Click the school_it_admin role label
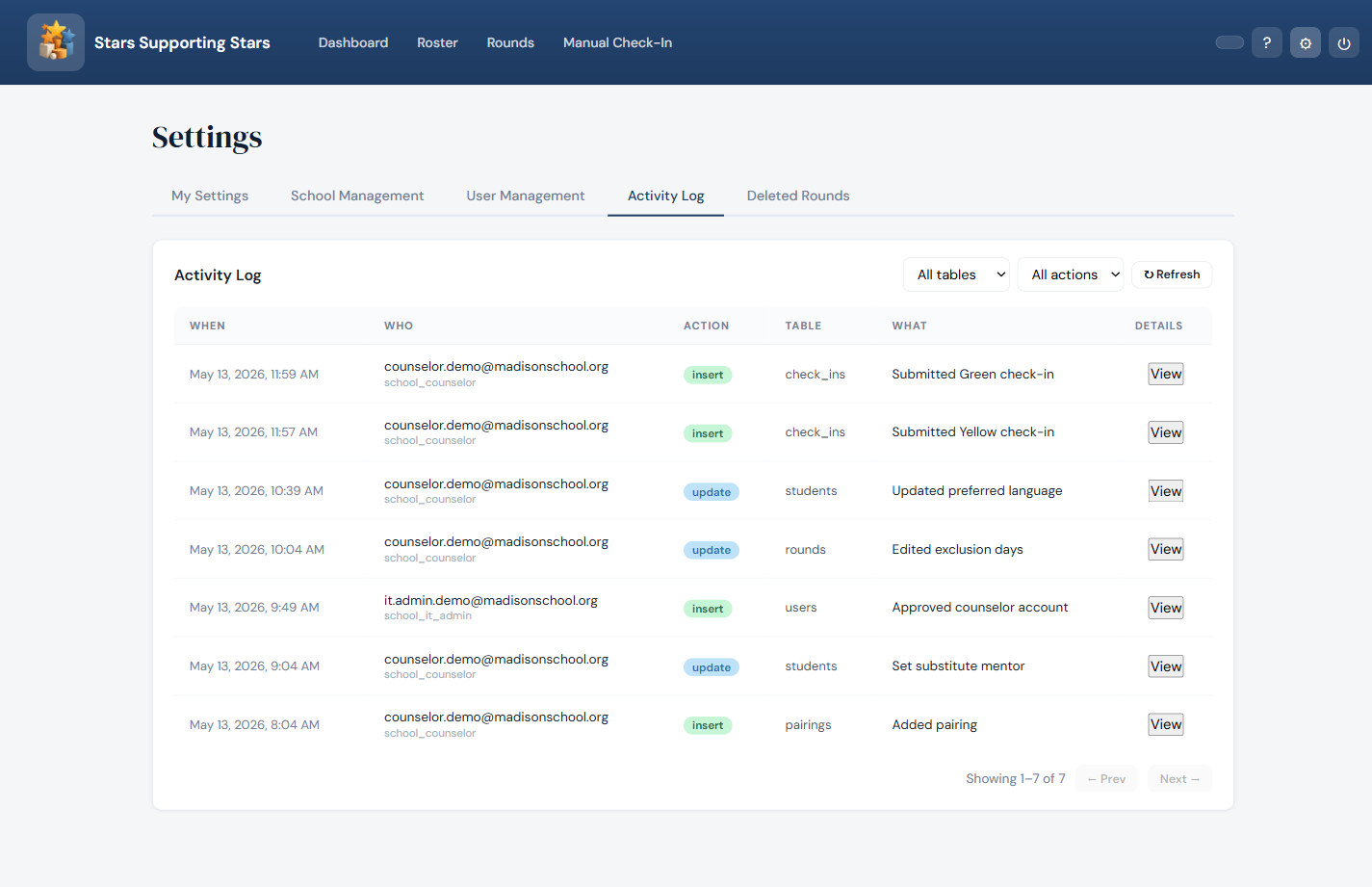Viewport: 1372px width, 887px height. point(427,615)
